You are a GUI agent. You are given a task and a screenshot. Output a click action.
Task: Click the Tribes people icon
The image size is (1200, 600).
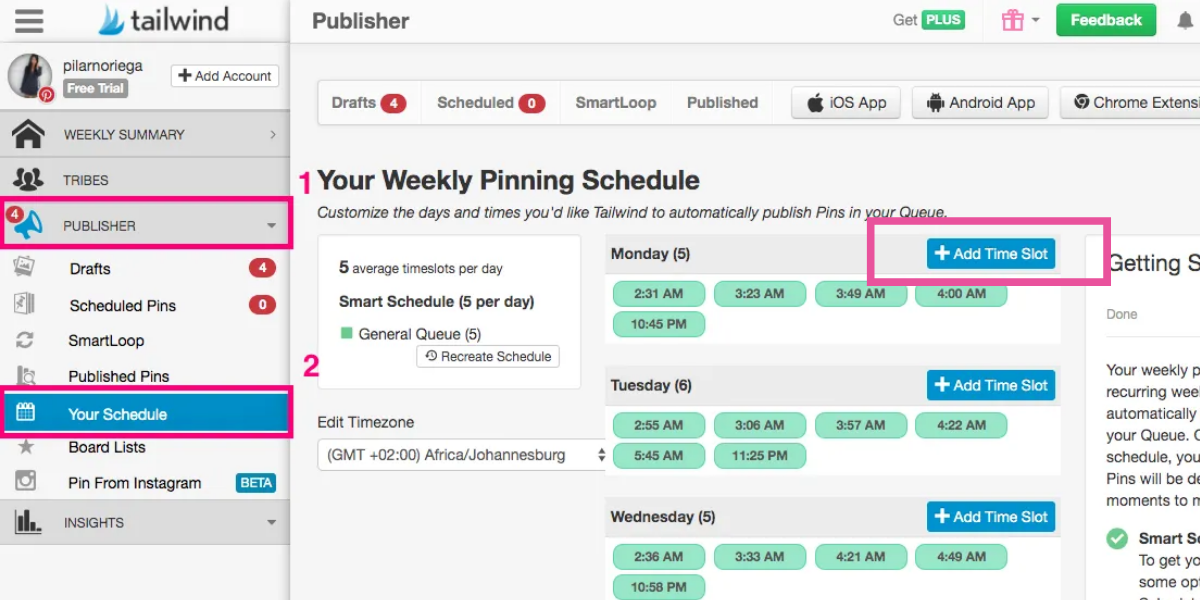(x=28, y=180)
